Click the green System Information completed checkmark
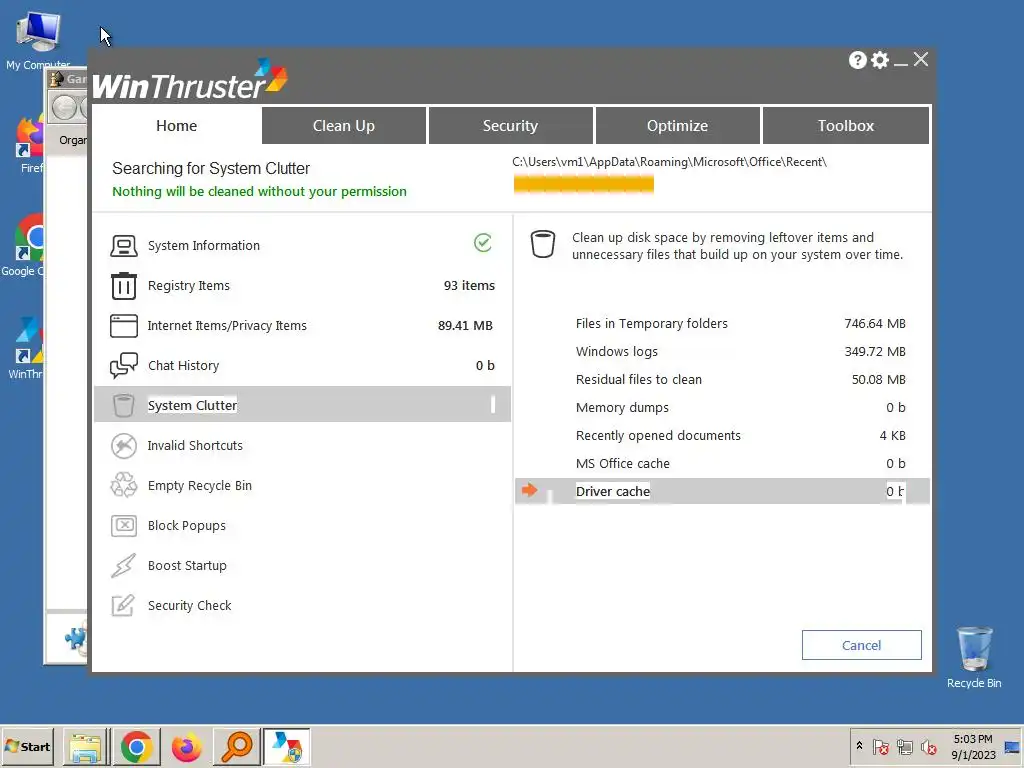1024x768 pixels. (483, 243)
